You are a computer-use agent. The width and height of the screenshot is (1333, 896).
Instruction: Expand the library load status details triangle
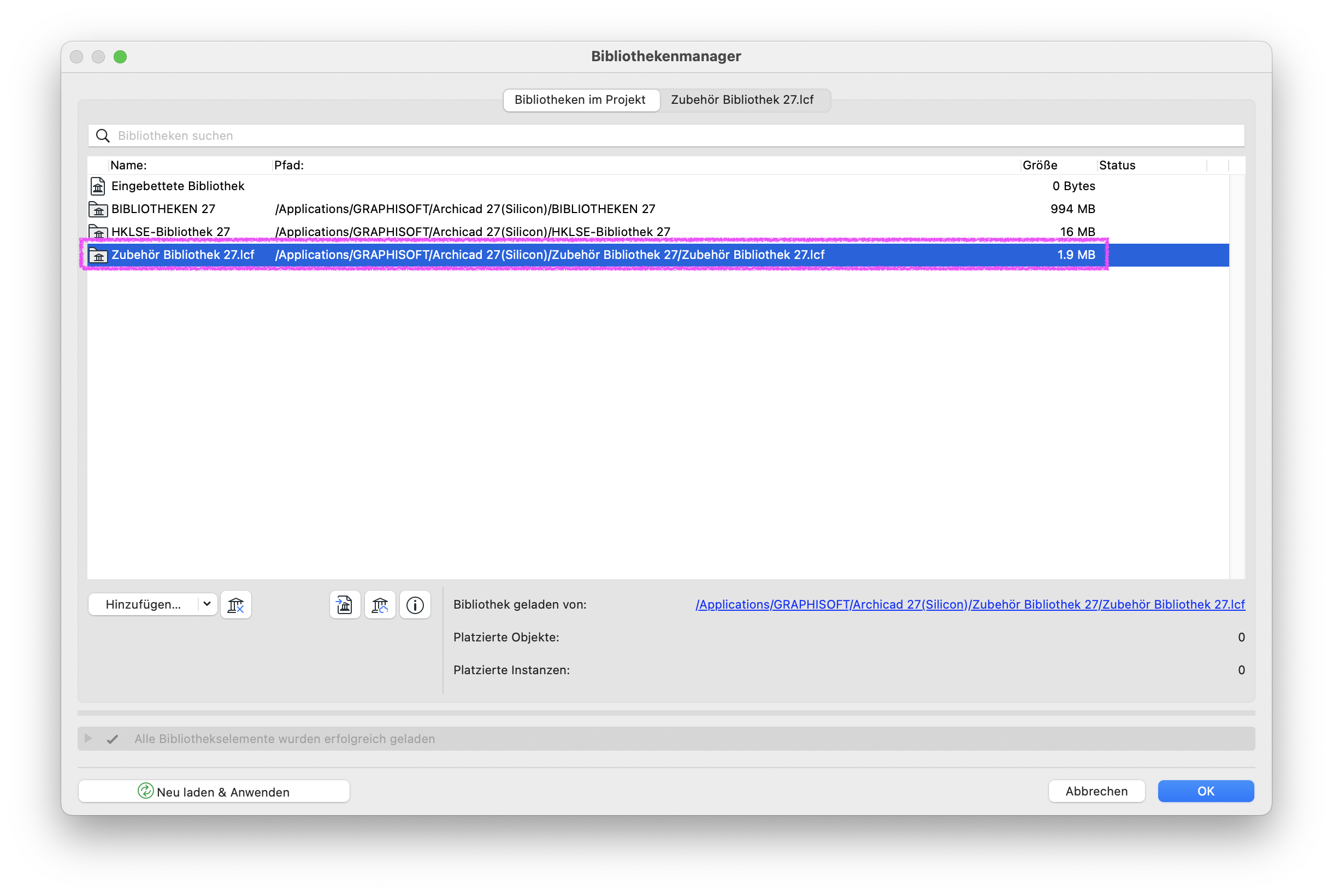point(88,738)
